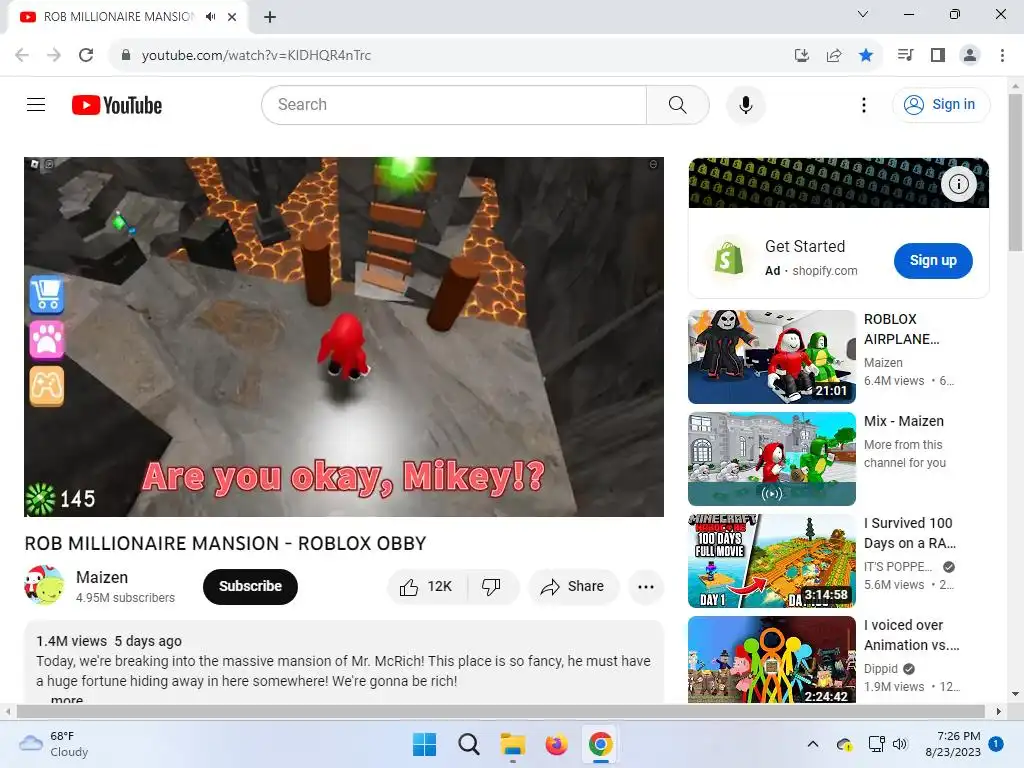Open File Explorer from taskbar

coord(513,744)
